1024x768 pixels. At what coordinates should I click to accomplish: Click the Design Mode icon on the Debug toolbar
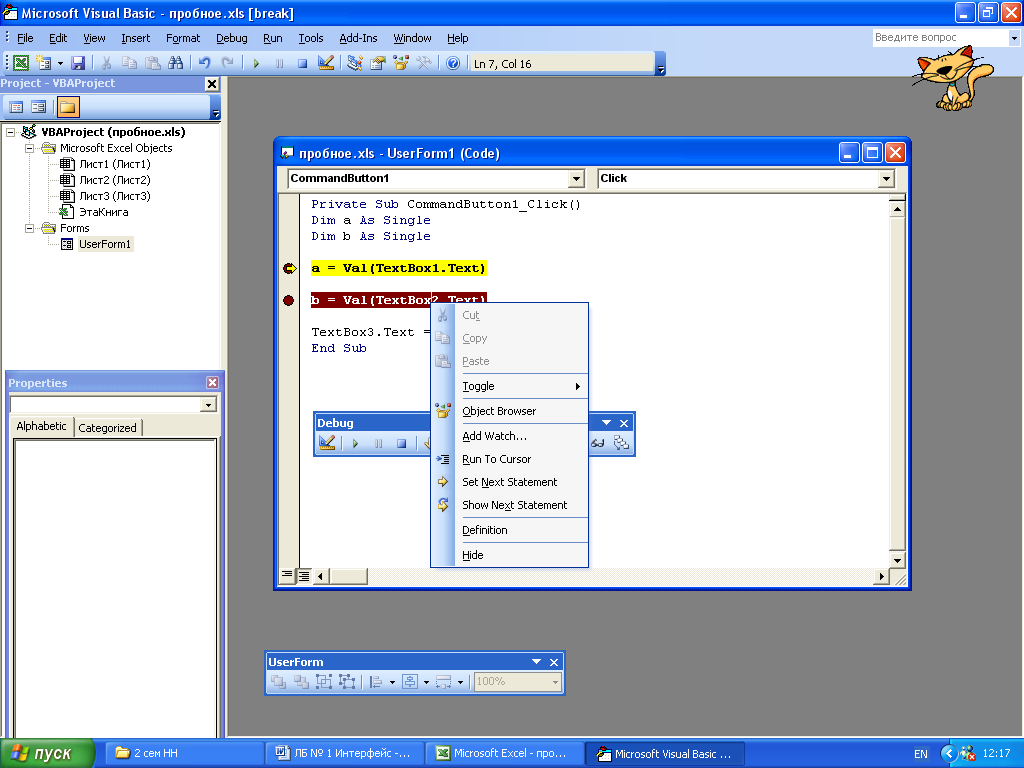pyautogui.click(x=327, y=443)
